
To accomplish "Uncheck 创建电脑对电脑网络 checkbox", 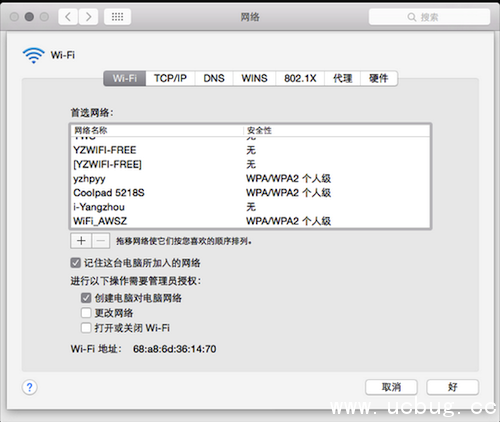I will 86,298.
